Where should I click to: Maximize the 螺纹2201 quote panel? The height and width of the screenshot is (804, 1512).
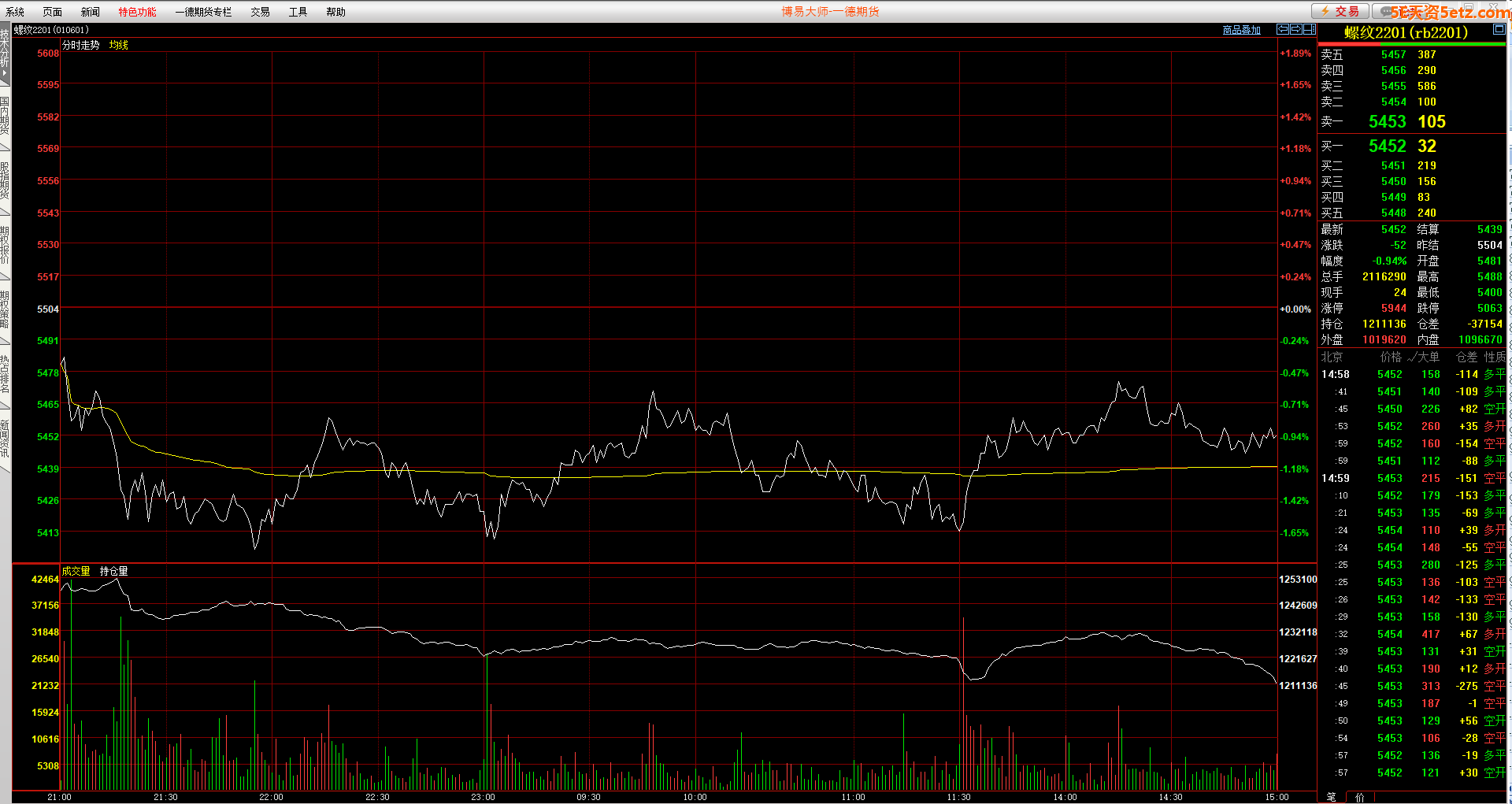coord(1499,30)
